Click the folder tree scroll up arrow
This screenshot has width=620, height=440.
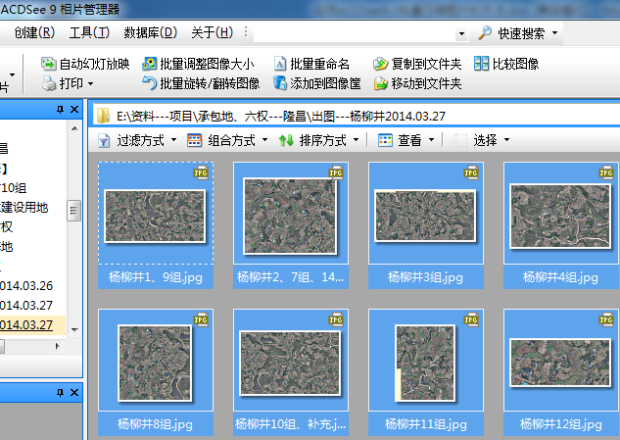click(x=74, y=128)
